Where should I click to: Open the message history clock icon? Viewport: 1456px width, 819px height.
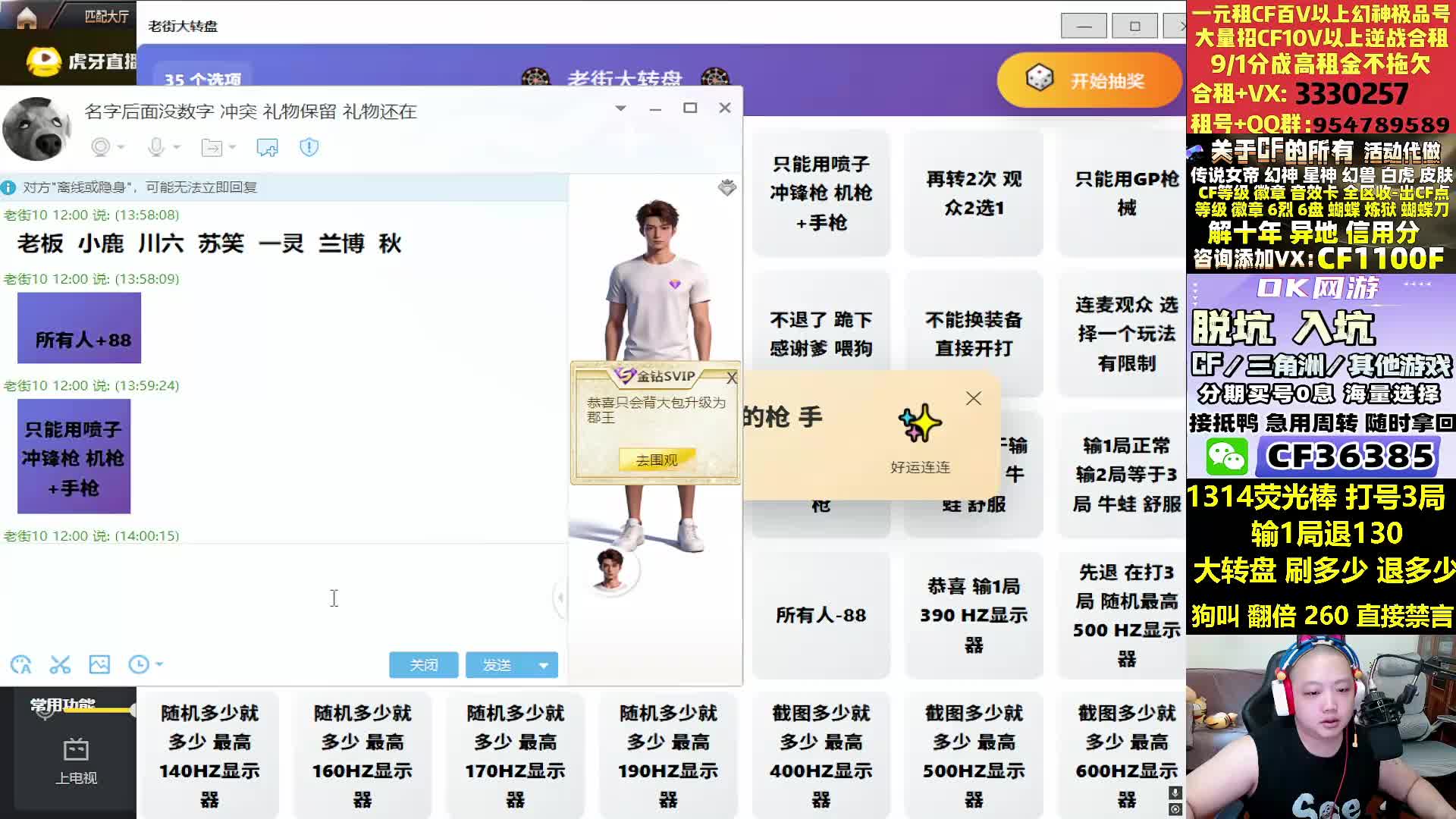[139, 665]
